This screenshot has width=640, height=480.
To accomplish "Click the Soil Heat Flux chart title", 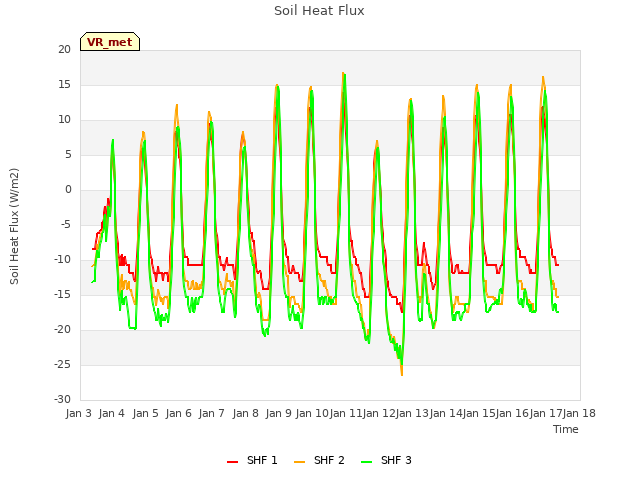I will [319, 11].
